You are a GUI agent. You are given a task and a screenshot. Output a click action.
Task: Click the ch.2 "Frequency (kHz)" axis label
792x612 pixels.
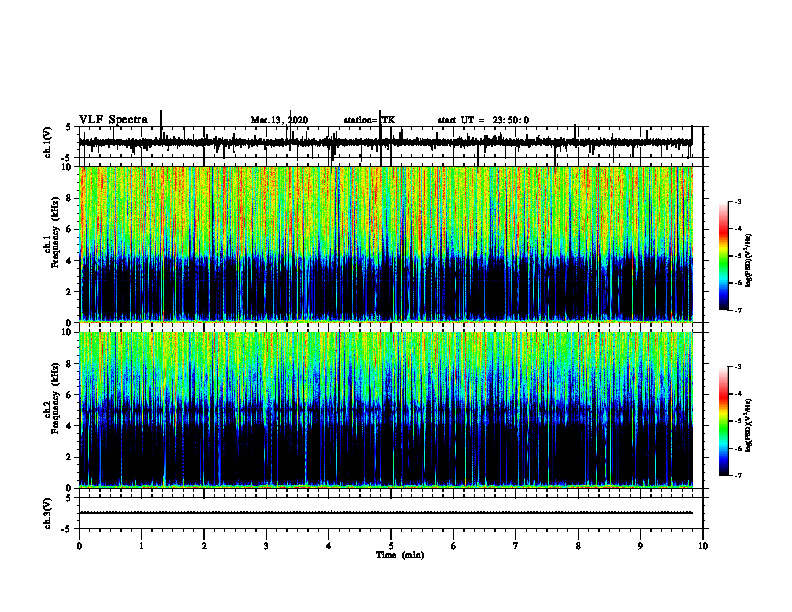55,398
